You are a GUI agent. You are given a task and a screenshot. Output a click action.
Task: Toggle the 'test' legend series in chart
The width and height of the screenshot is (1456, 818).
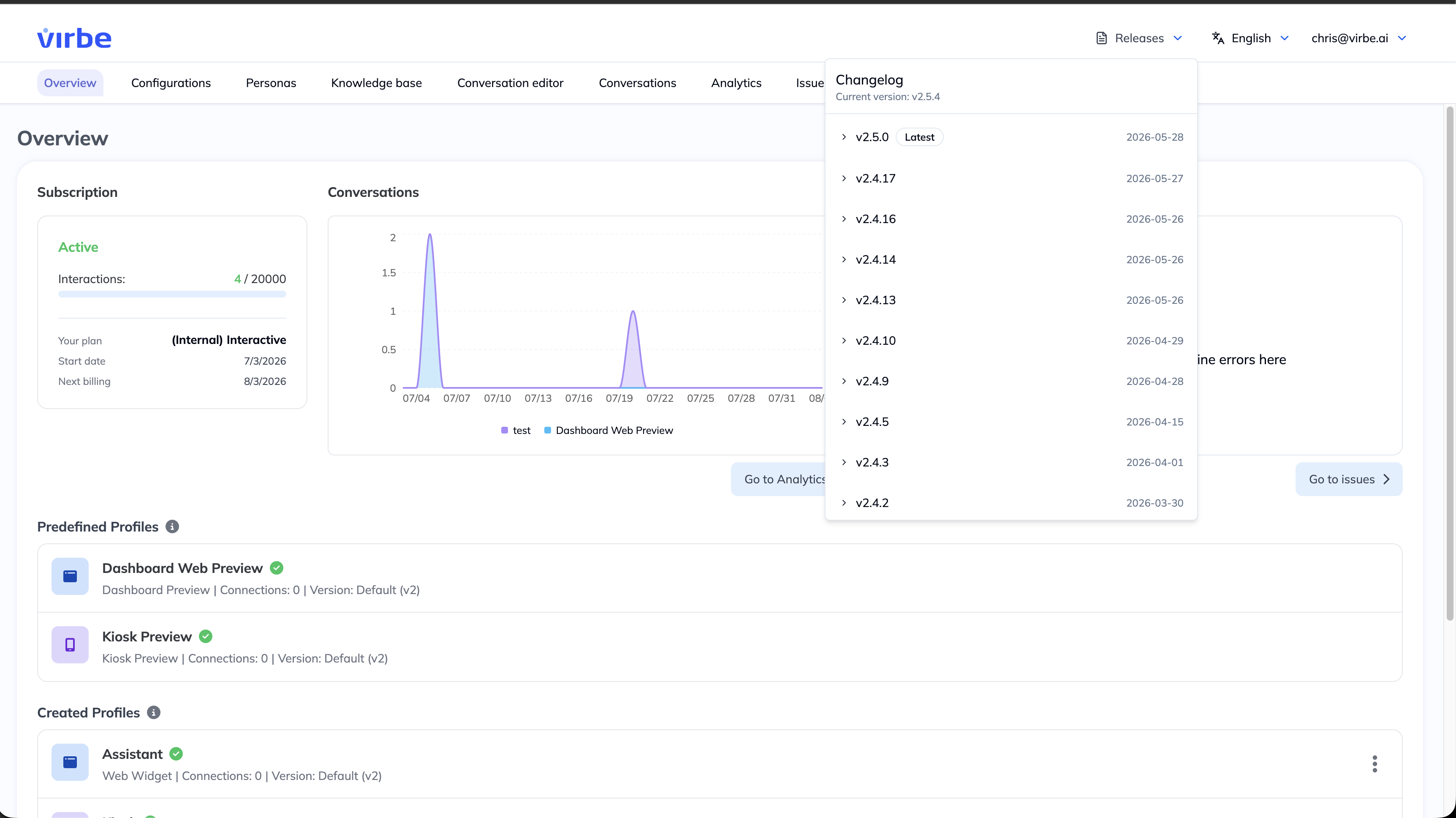point(516,431)
